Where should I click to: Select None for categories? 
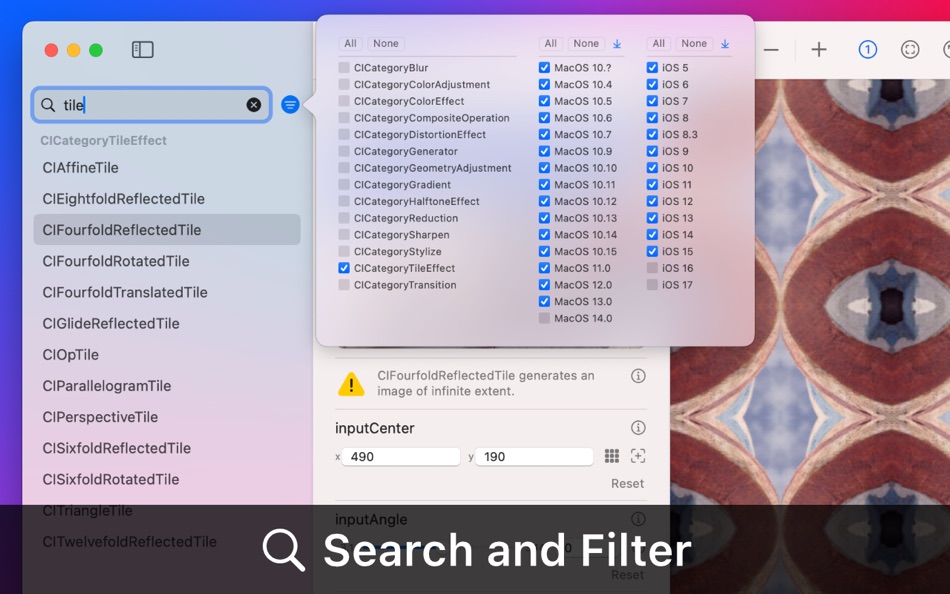coord(386,44)
